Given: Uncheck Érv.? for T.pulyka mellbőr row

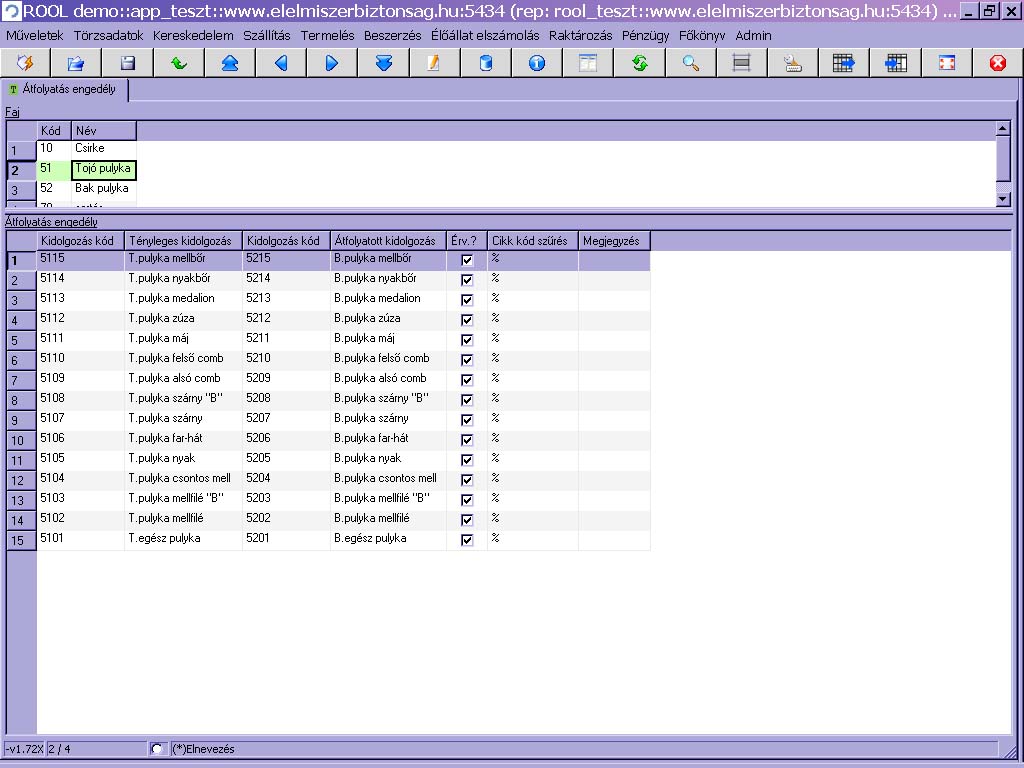Looking at the screenshot, I should point(467,260).
